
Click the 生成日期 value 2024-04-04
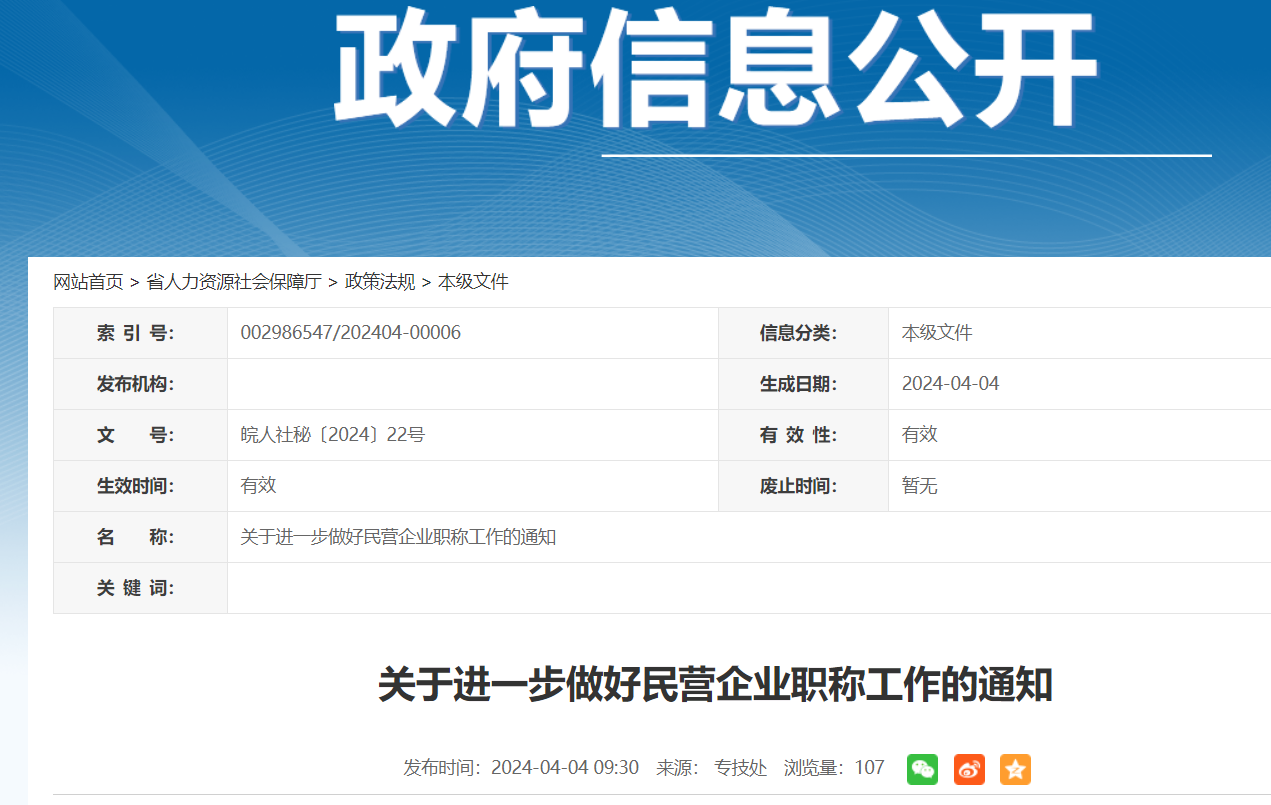tap(950, 384)
